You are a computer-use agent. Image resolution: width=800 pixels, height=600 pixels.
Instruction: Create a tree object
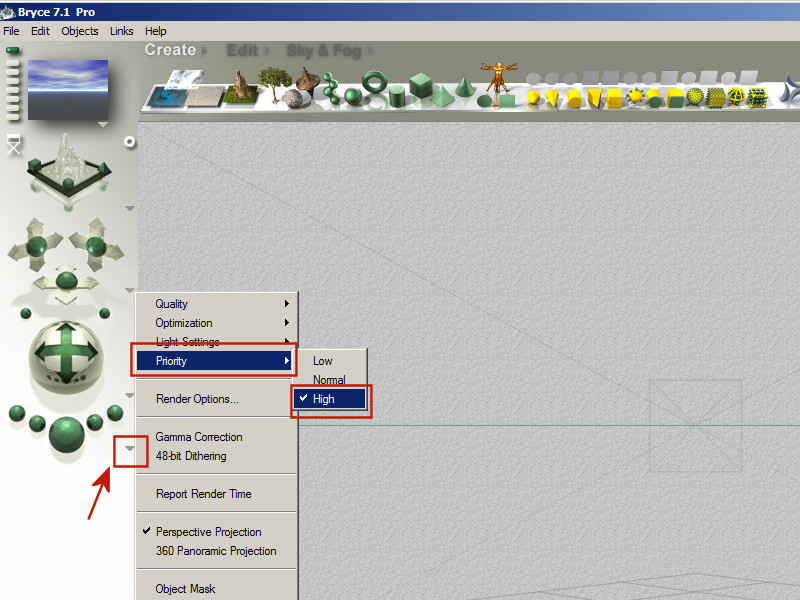point(274,84)
